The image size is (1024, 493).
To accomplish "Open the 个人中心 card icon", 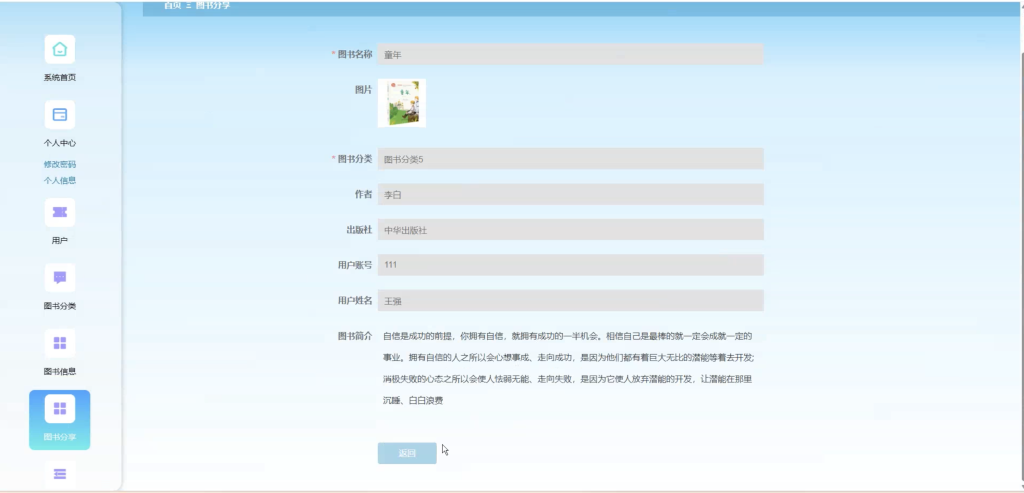I will point(59,115).
